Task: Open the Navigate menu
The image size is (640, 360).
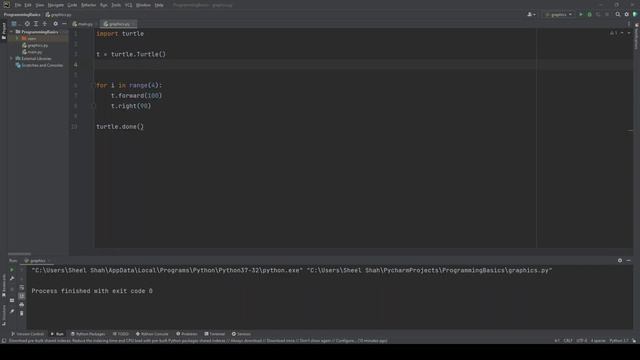Action: (x=56, y=5)
